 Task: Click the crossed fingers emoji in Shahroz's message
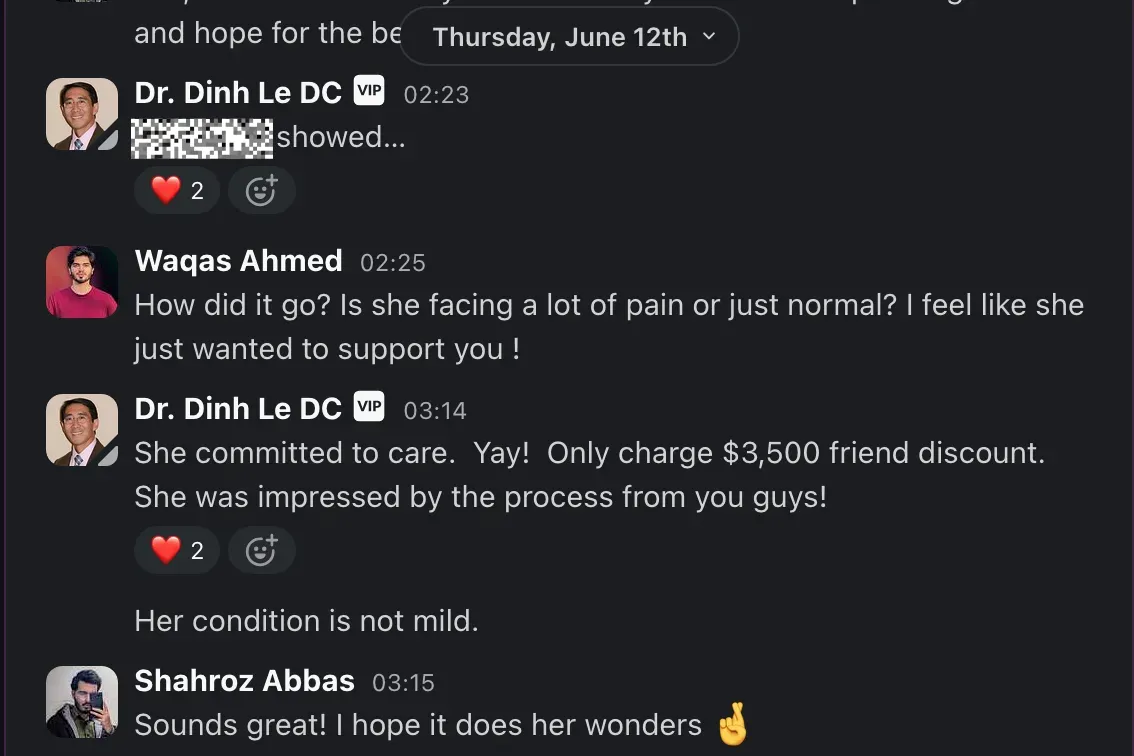pyautogui.click(x=733, y=726)
